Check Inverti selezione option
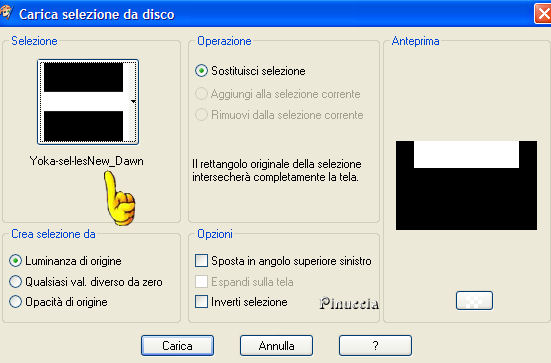The width and height of the screenshot is (551, 363). [x=201, y=302]
